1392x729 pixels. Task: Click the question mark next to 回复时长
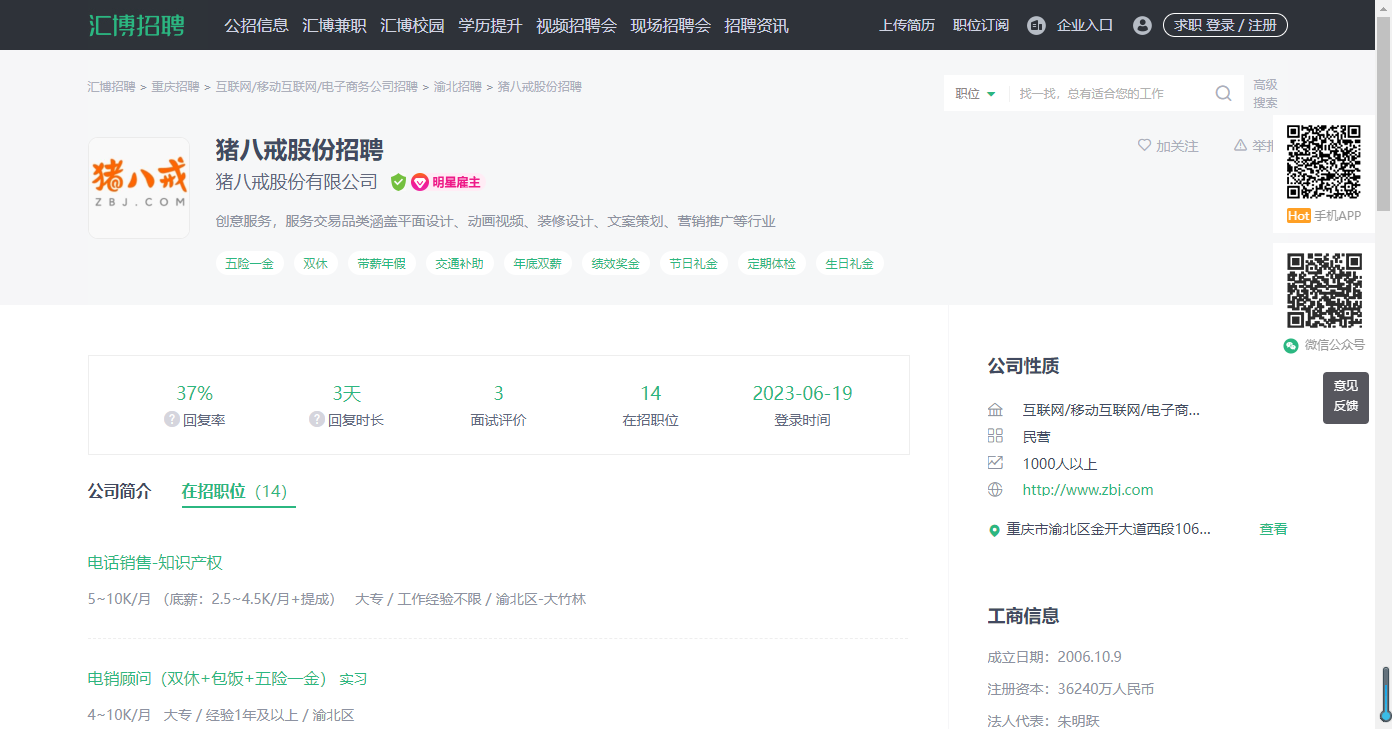coord(317,420)
